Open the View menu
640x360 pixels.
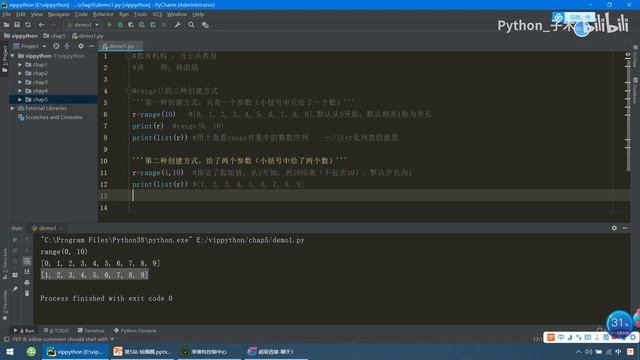pyautogui.click(x=36, y=14)
